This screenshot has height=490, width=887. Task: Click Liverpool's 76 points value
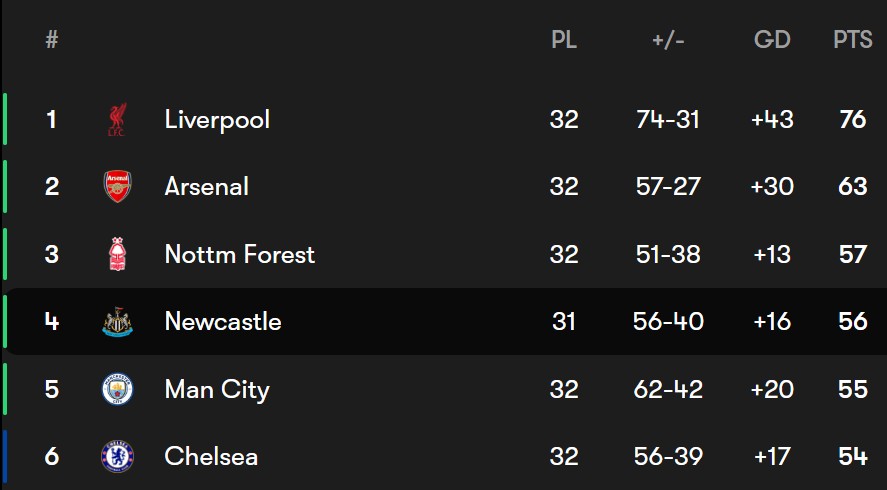pos(852,119)
